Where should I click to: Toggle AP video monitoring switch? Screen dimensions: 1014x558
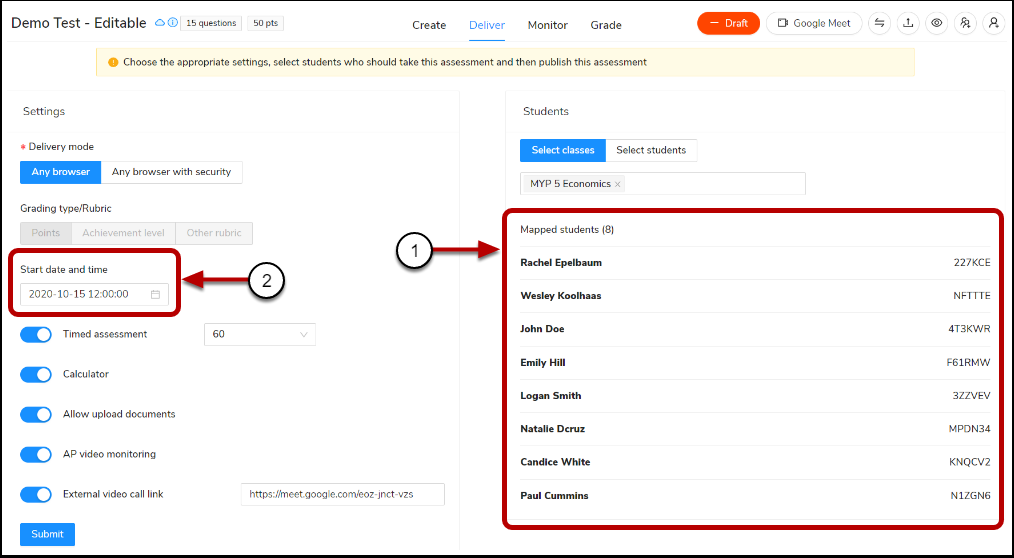pyautogui.click(x=36, y=455)
